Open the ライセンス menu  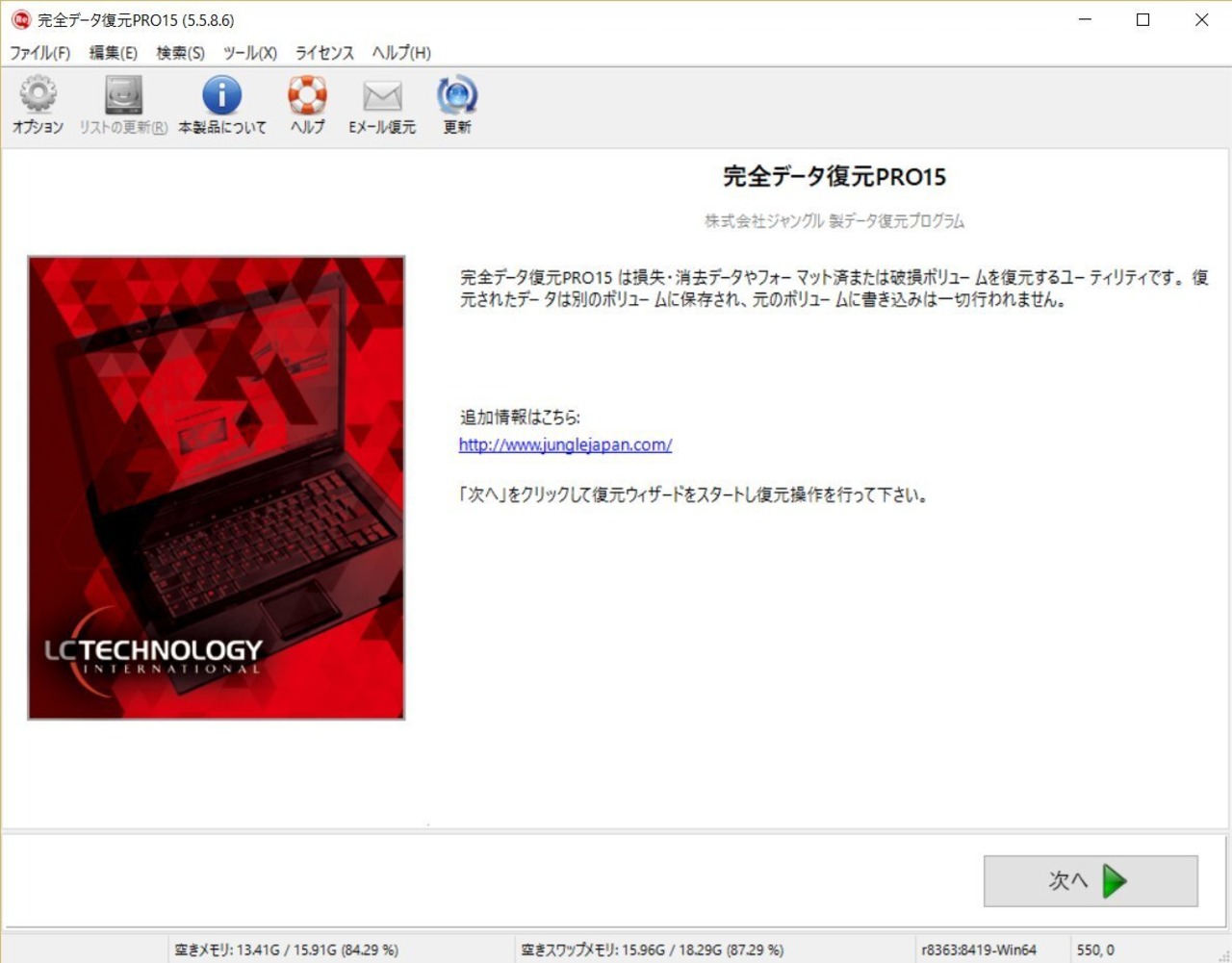pos(324,53)
